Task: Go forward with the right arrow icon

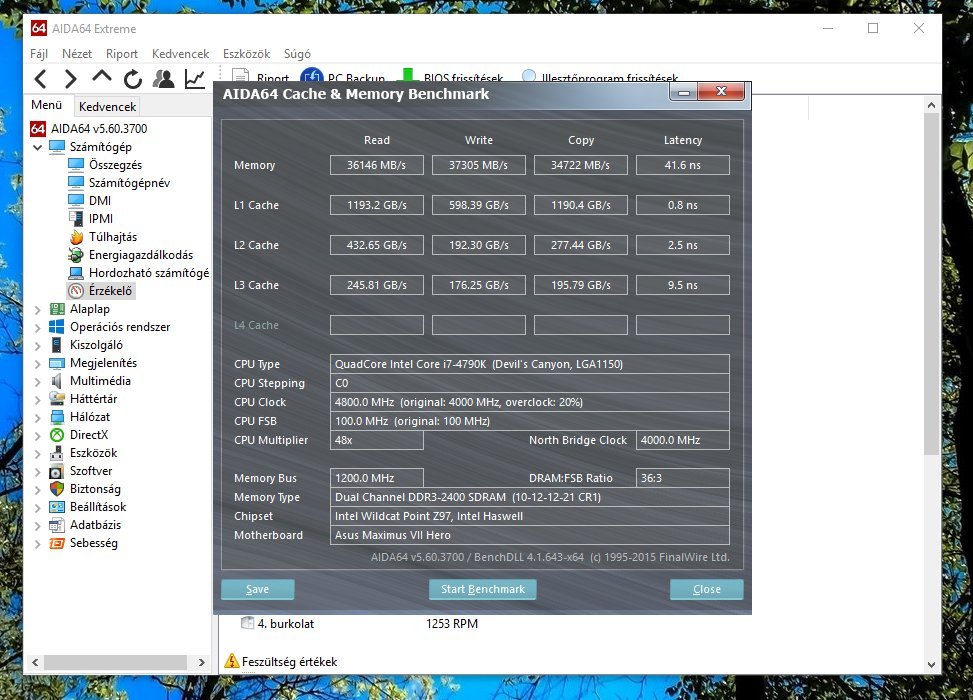Action: point(71,79)
